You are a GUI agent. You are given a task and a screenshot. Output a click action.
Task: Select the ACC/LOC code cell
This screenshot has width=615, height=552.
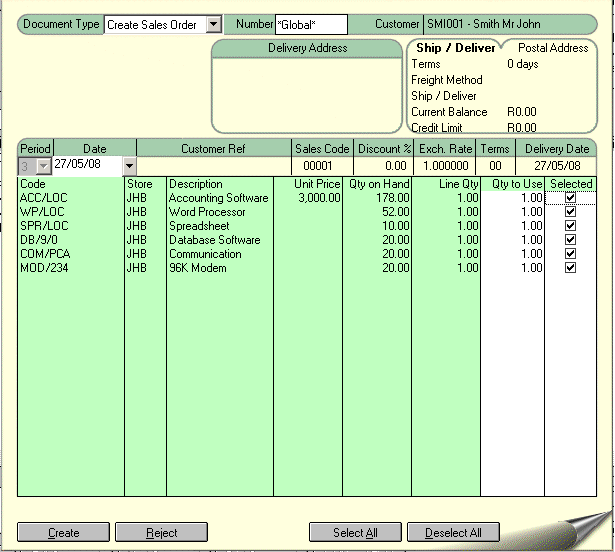point(71,198)
